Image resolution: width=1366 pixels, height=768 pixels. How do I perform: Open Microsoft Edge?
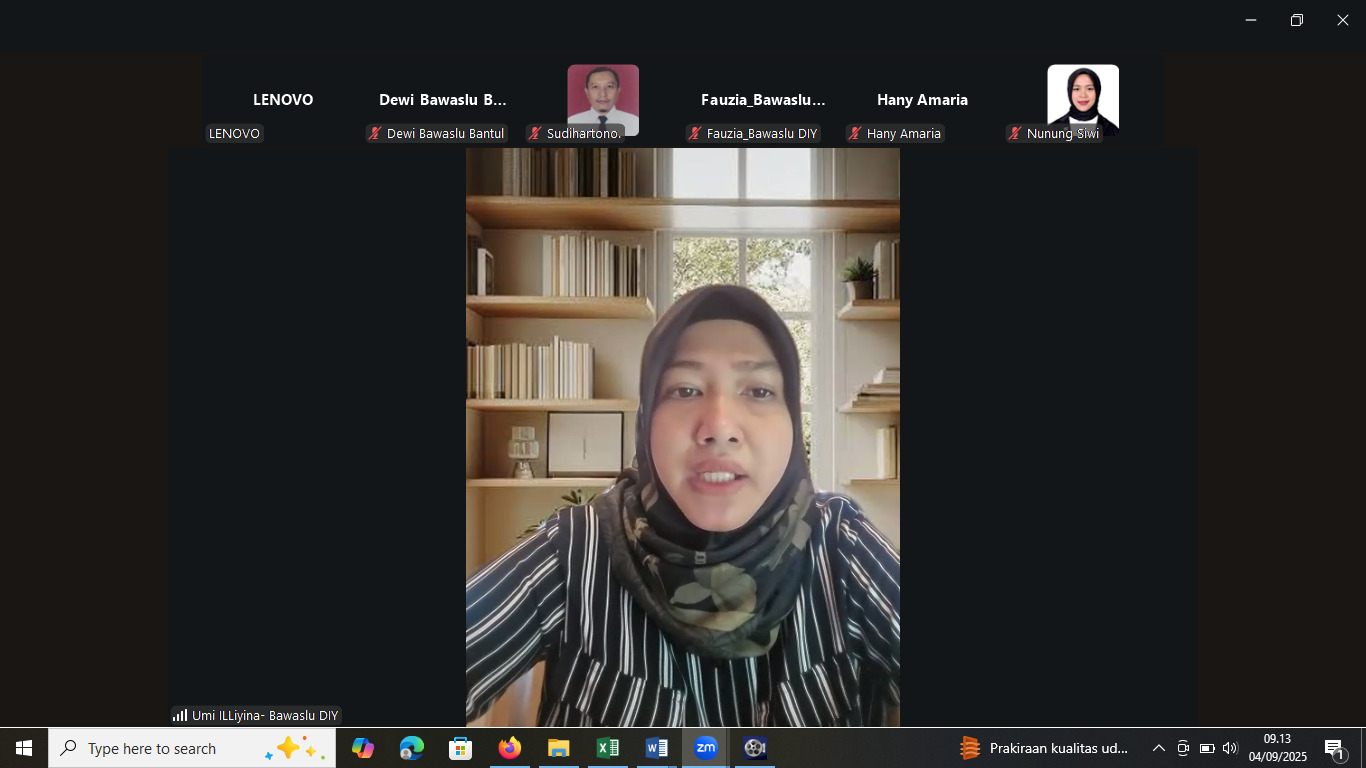pyautogui.click(x=411, y=748)
